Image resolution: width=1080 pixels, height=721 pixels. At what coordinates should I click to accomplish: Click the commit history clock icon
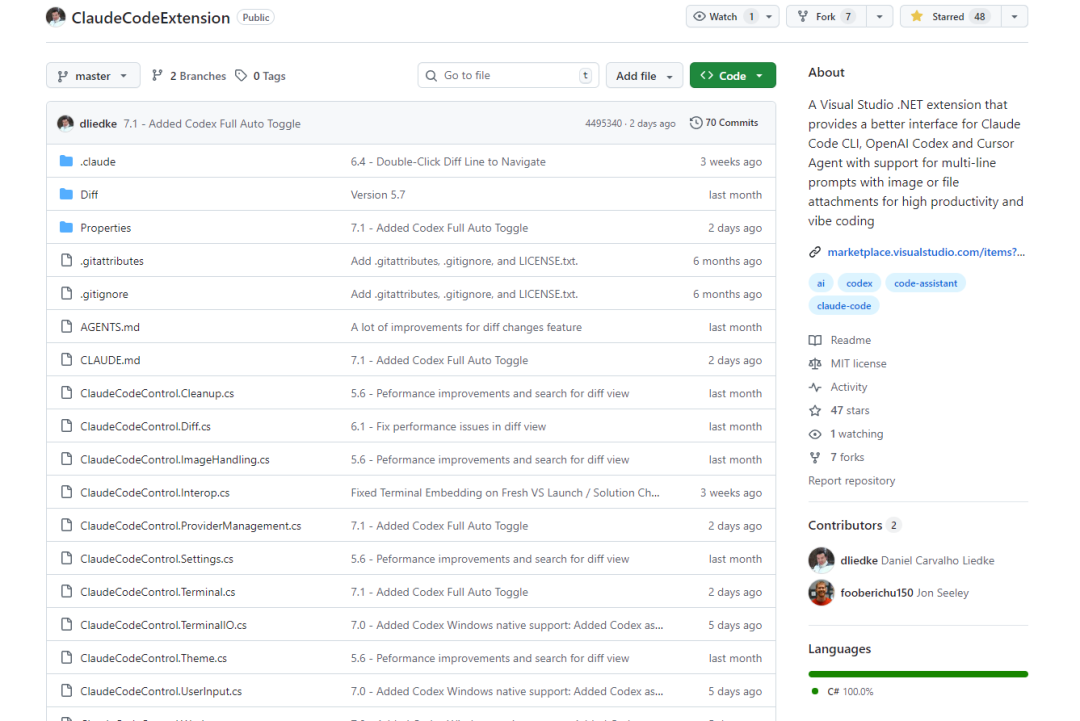pos(696,123)
